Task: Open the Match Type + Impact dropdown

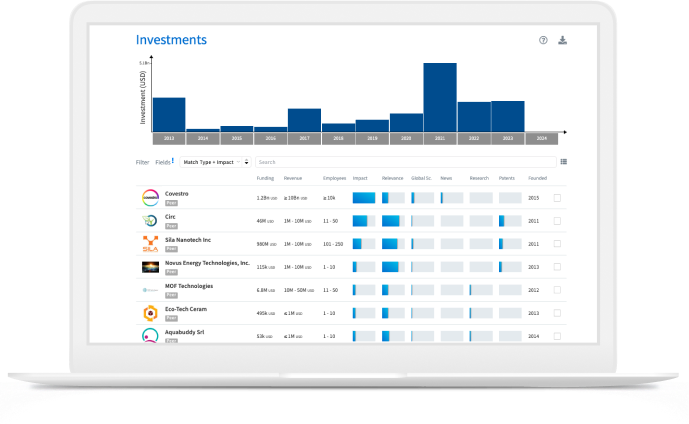Action: (211, 162)
